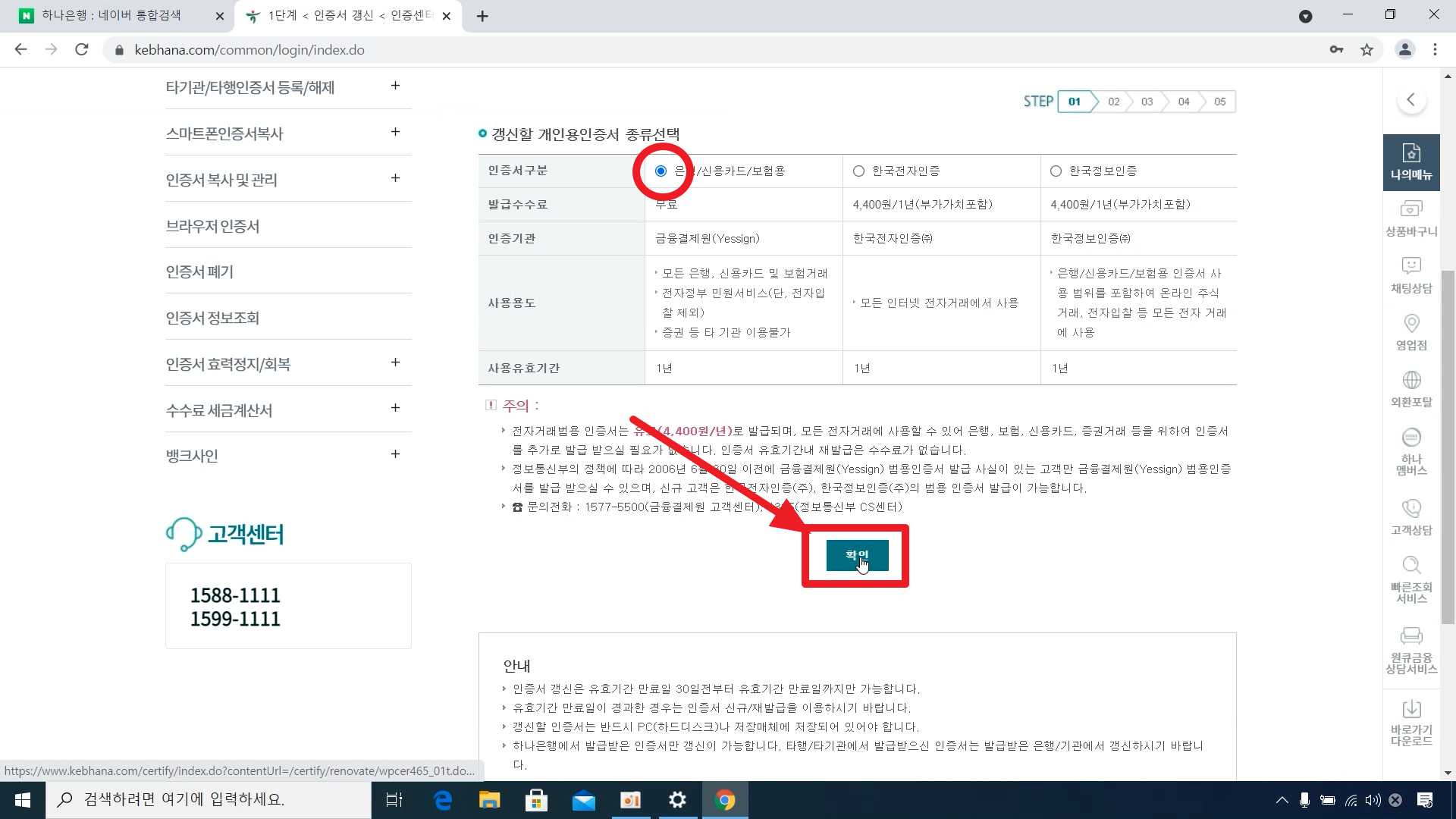Image resolution: width=1456 pixels, height=819 pixels.
Task: Open 인증서 폐기 menu item
Action: (199, 271)
